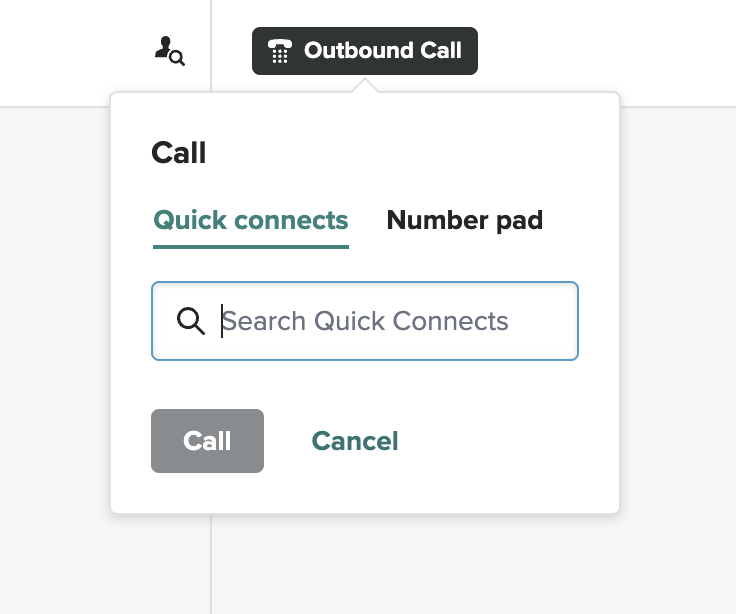
Task: Select the underlined Quick connects label
Action: coord(250,220)
